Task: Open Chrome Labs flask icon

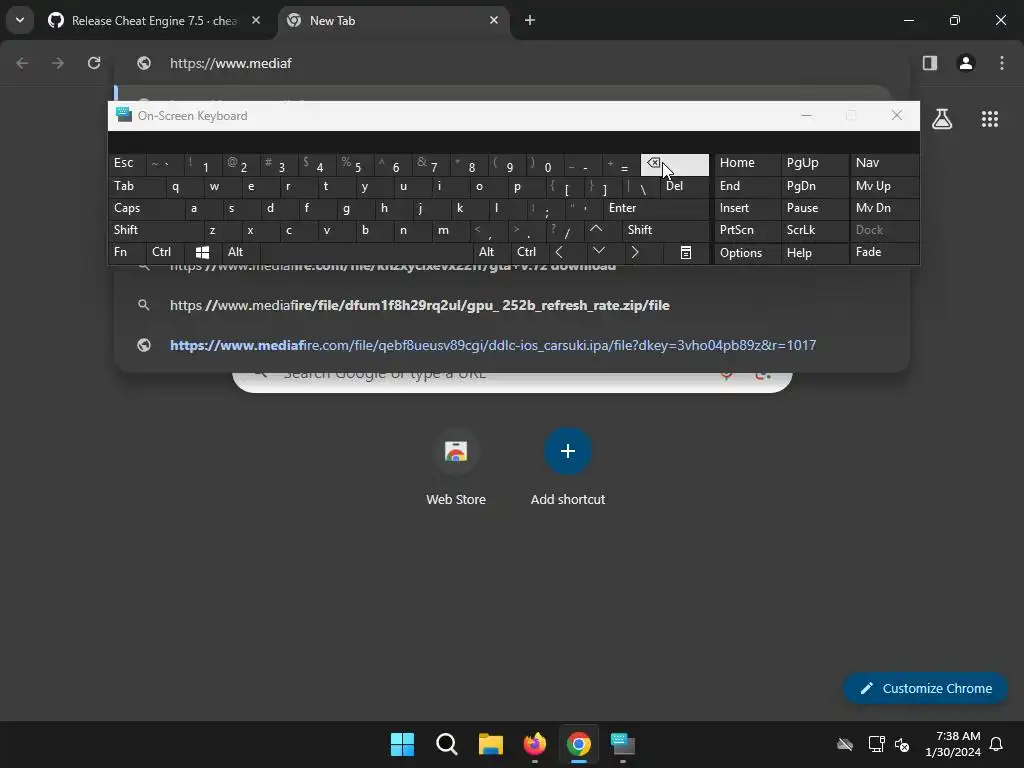Action: pos(942,119)
